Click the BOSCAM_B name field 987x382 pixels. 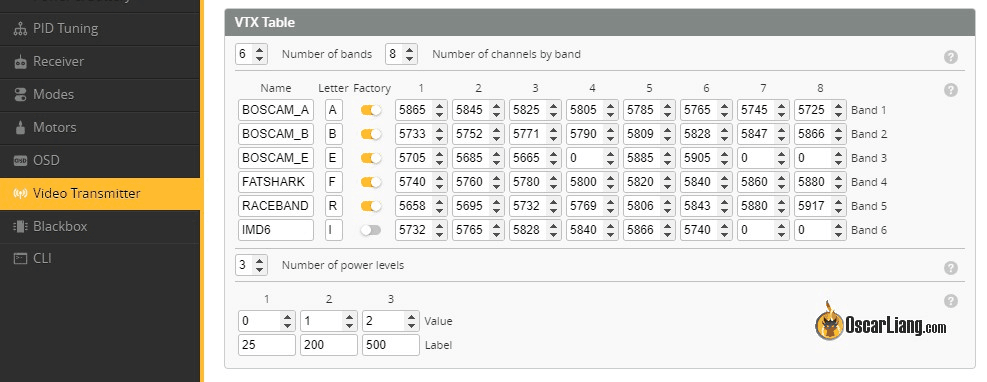click(276, 134)
